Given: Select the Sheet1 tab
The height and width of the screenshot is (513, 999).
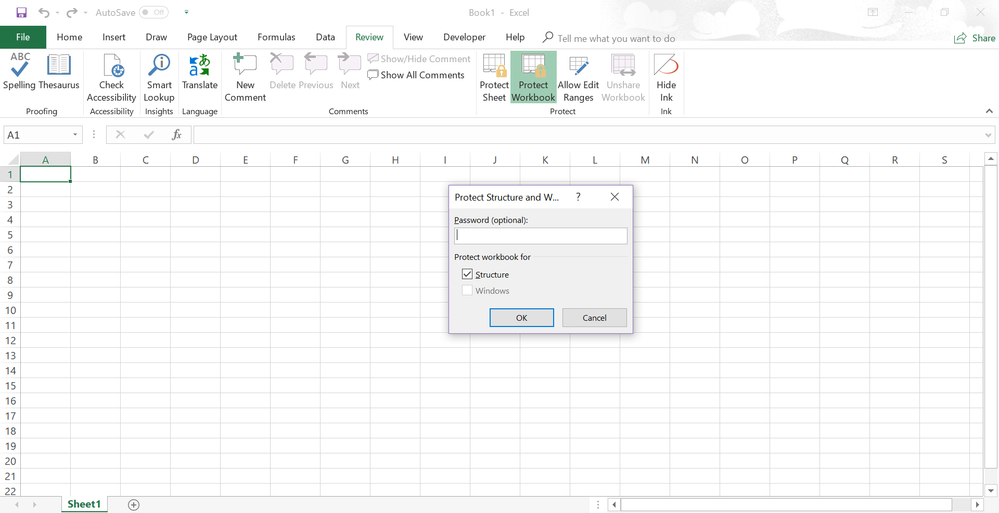Looking at the screenshot, I should coord(84,504).
